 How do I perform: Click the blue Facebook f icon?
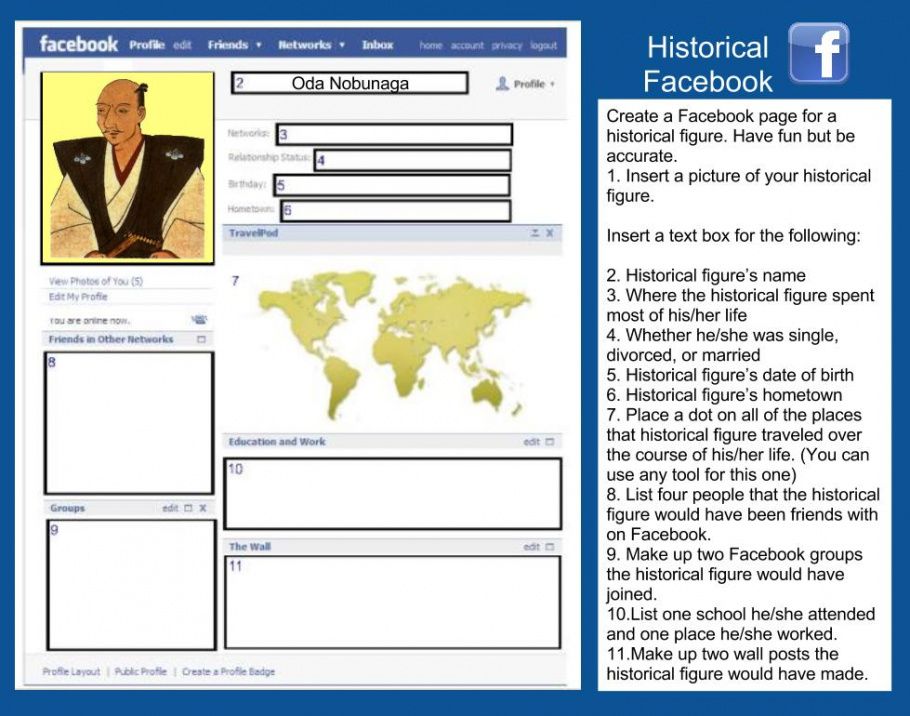[819, 53]
